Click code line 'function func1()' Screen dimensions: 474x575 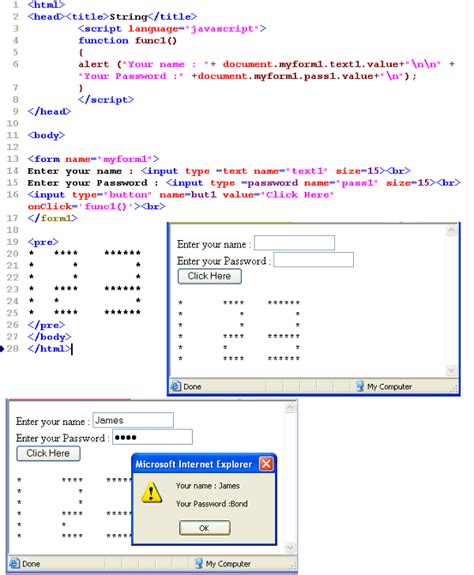click(128, 40)
